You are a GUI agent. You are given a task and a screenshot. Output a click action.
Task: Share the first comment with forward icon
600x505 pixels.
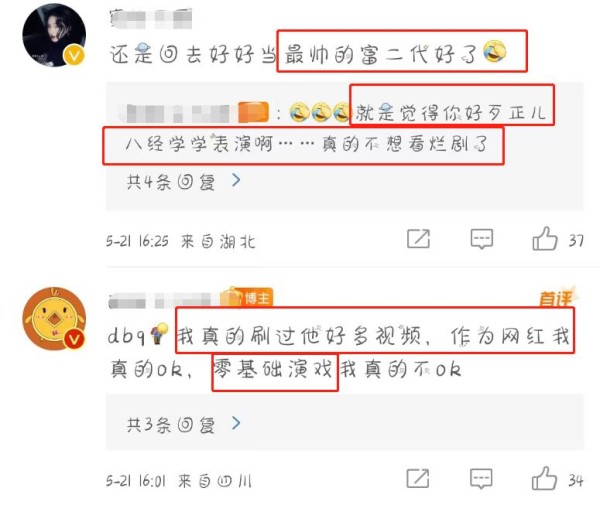418,239
